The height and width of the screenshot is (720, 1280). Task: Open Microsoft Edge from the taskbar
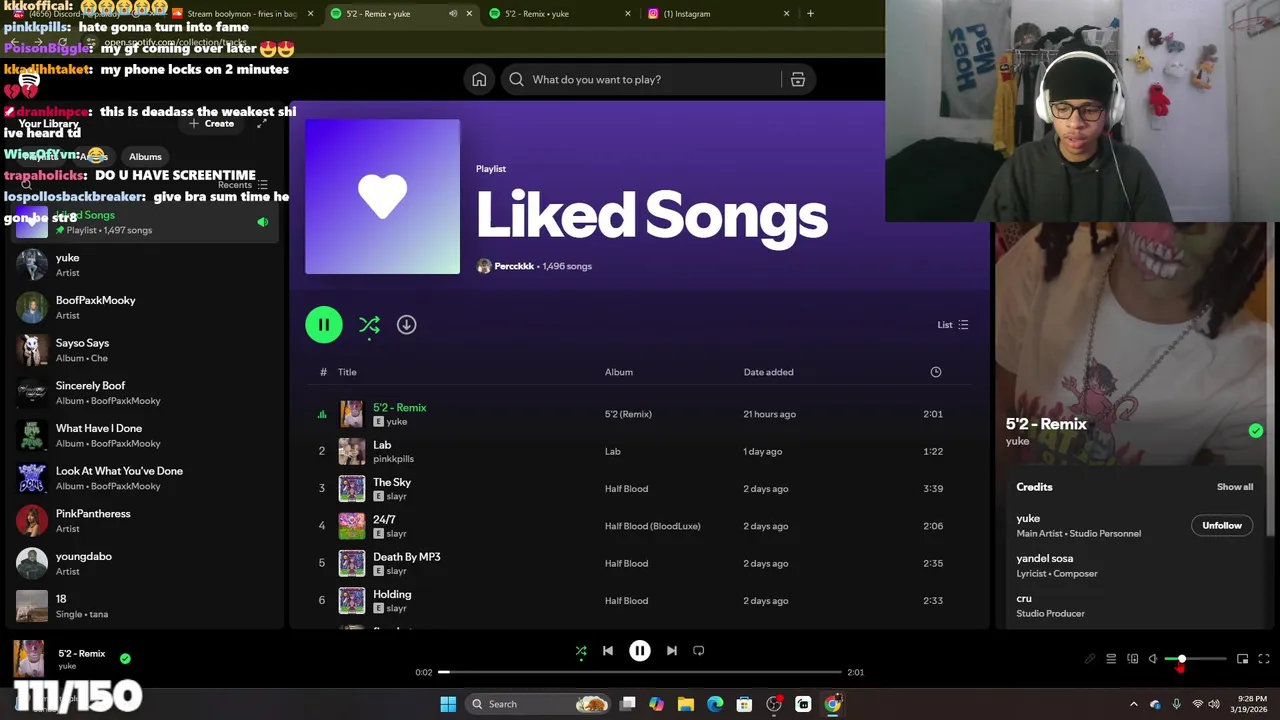(x=715, y=704)
